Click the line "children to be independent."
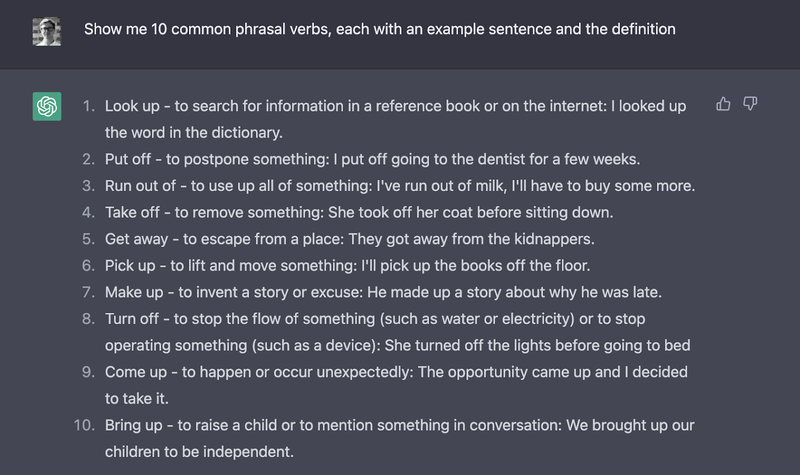 [199, 451]
